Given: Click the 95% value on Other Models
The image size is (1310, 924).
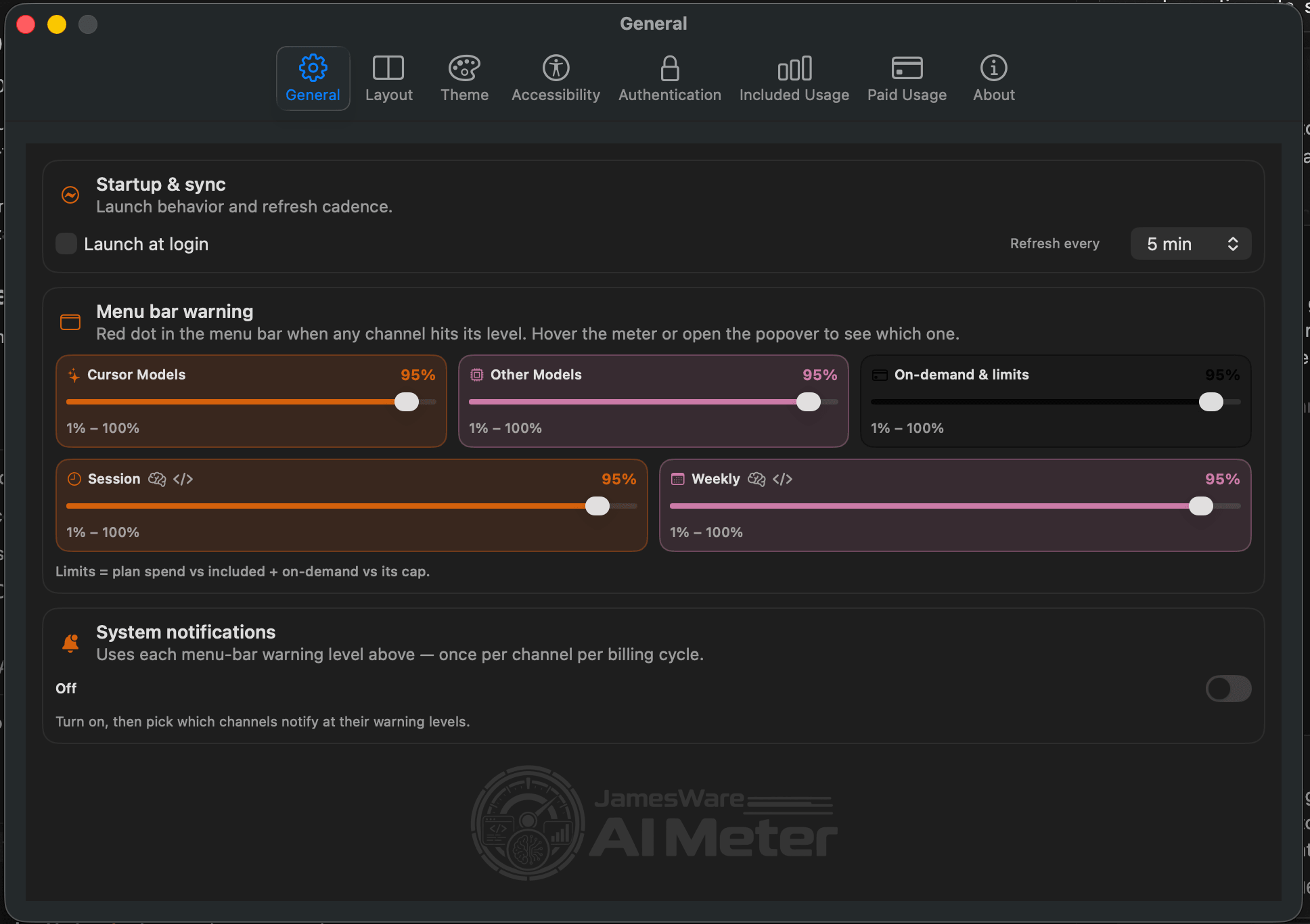Looking at the screenshot, I should pyautogui.click(x=819, y=375).
